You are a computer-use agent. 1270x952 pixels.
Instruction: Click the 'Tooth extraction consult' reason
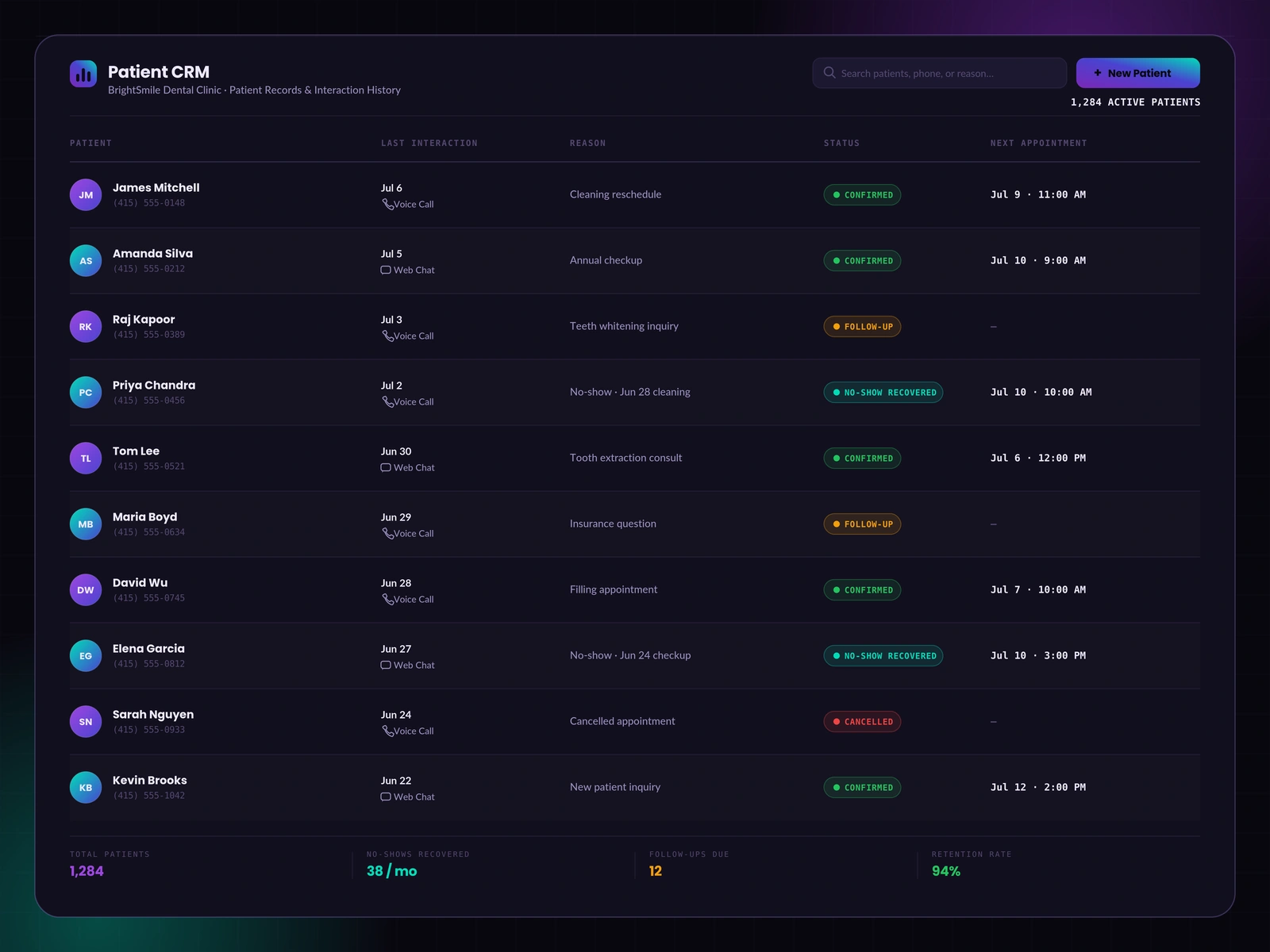point(625,458)
